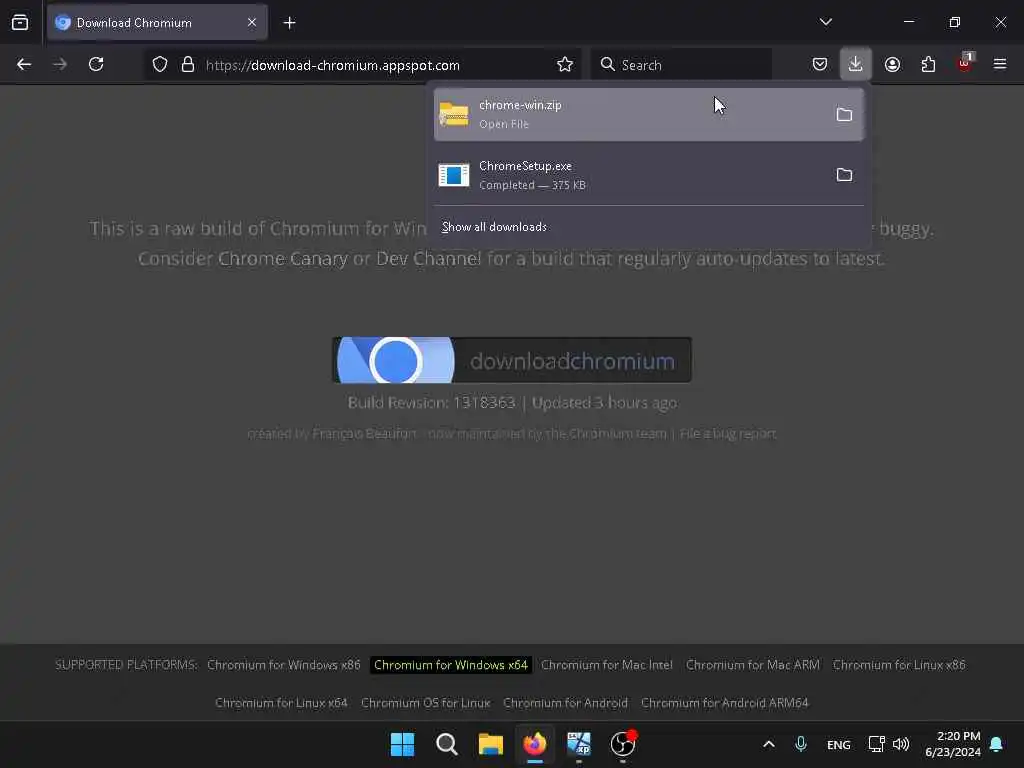The width and height of the screenshot is (1024, 768).
Task: Open network status tray icon
Action: coord(876,744)
